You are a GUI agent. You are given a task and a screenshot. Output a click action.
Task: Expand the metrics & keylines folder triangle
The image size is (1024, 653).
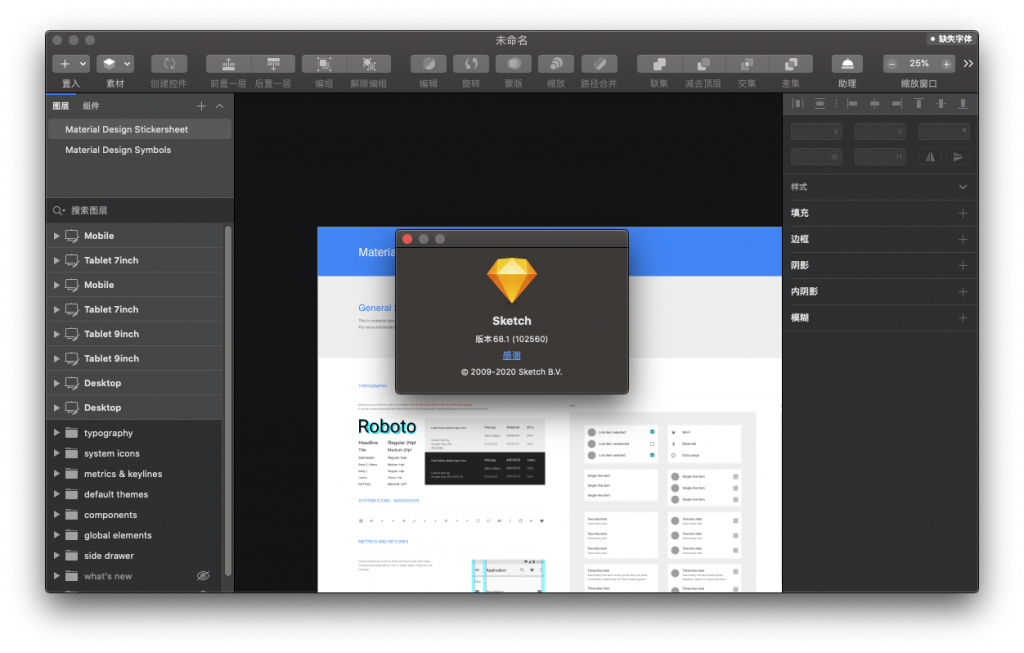pos(57,473)
